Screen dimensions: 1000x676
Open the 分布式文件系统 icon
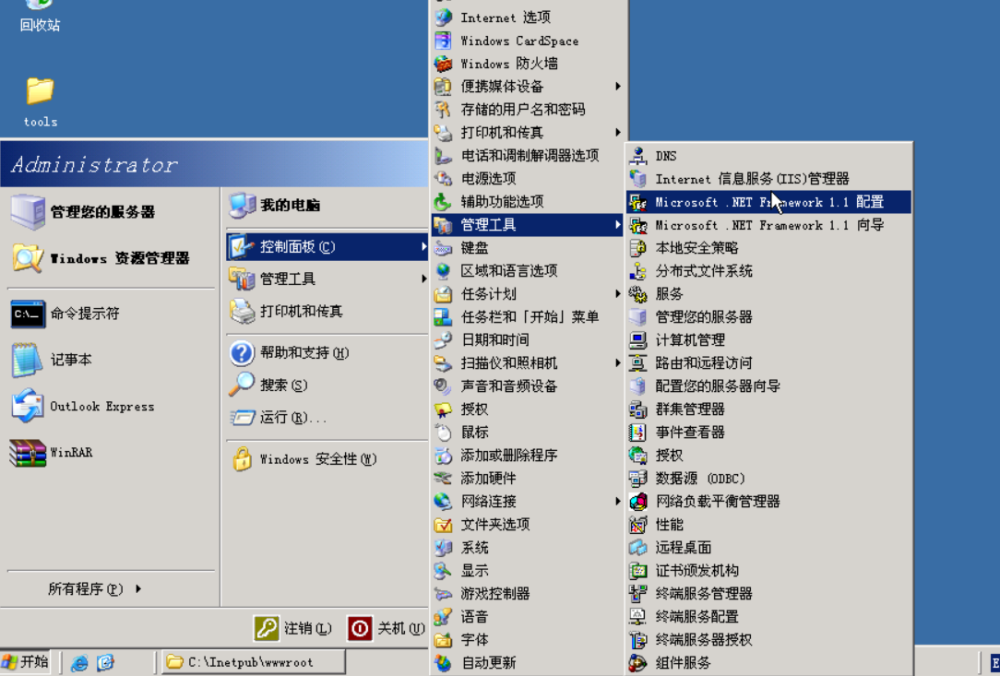(x=638, y=271)
